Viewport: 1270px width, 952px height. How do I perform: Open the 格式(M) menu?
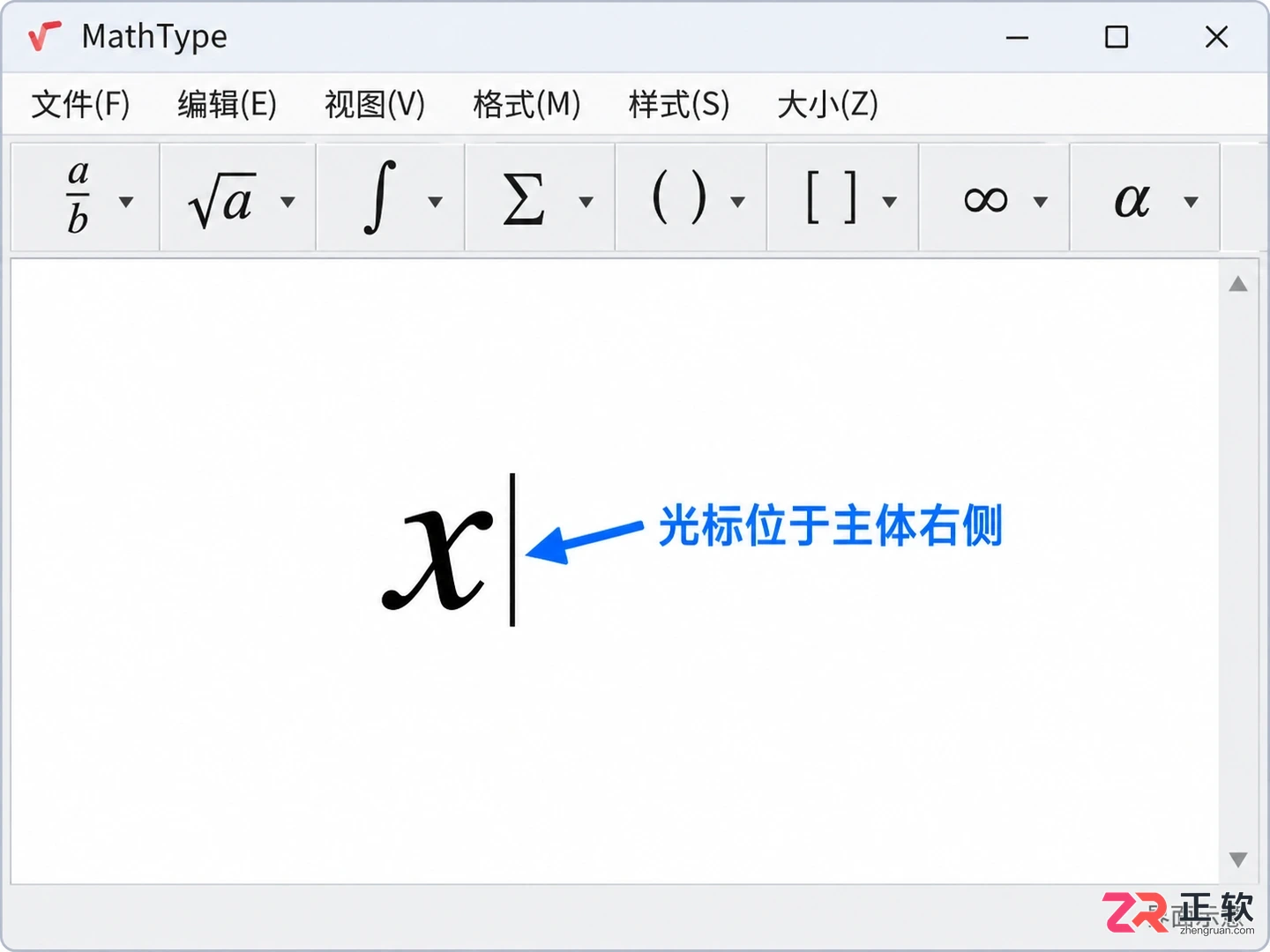click(527, 104)
